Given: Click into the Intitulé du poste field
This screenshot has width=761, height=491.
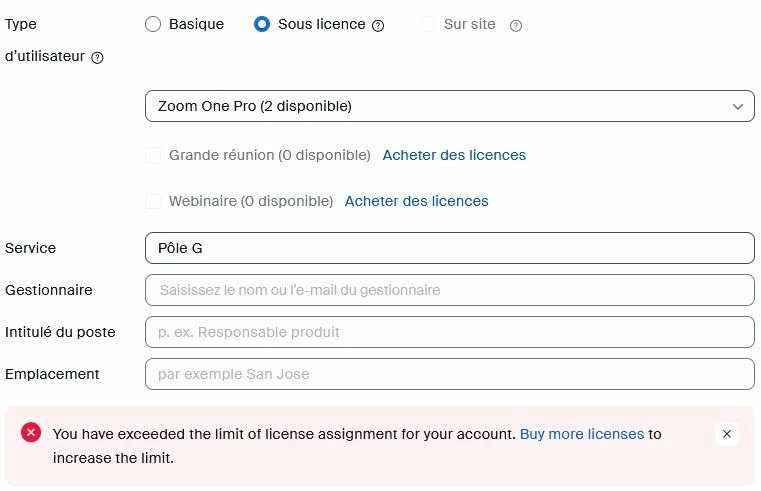Looking at the screenshot, I should pos(449,332).
